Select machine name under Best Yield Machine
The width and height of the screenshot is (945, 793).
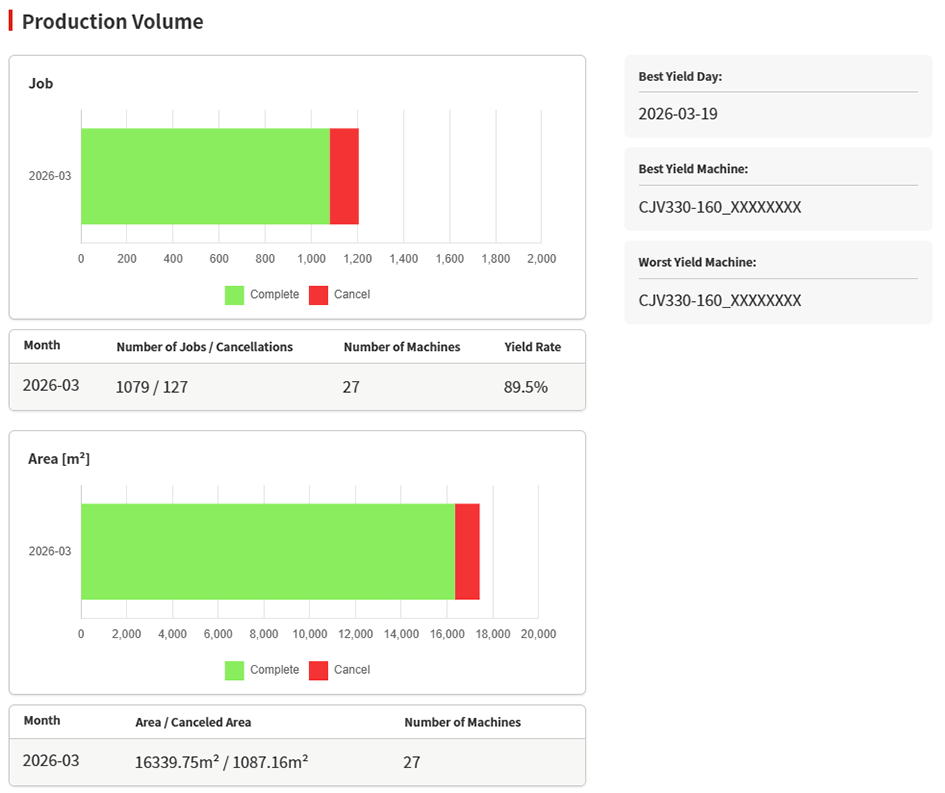tap(720, 207)
